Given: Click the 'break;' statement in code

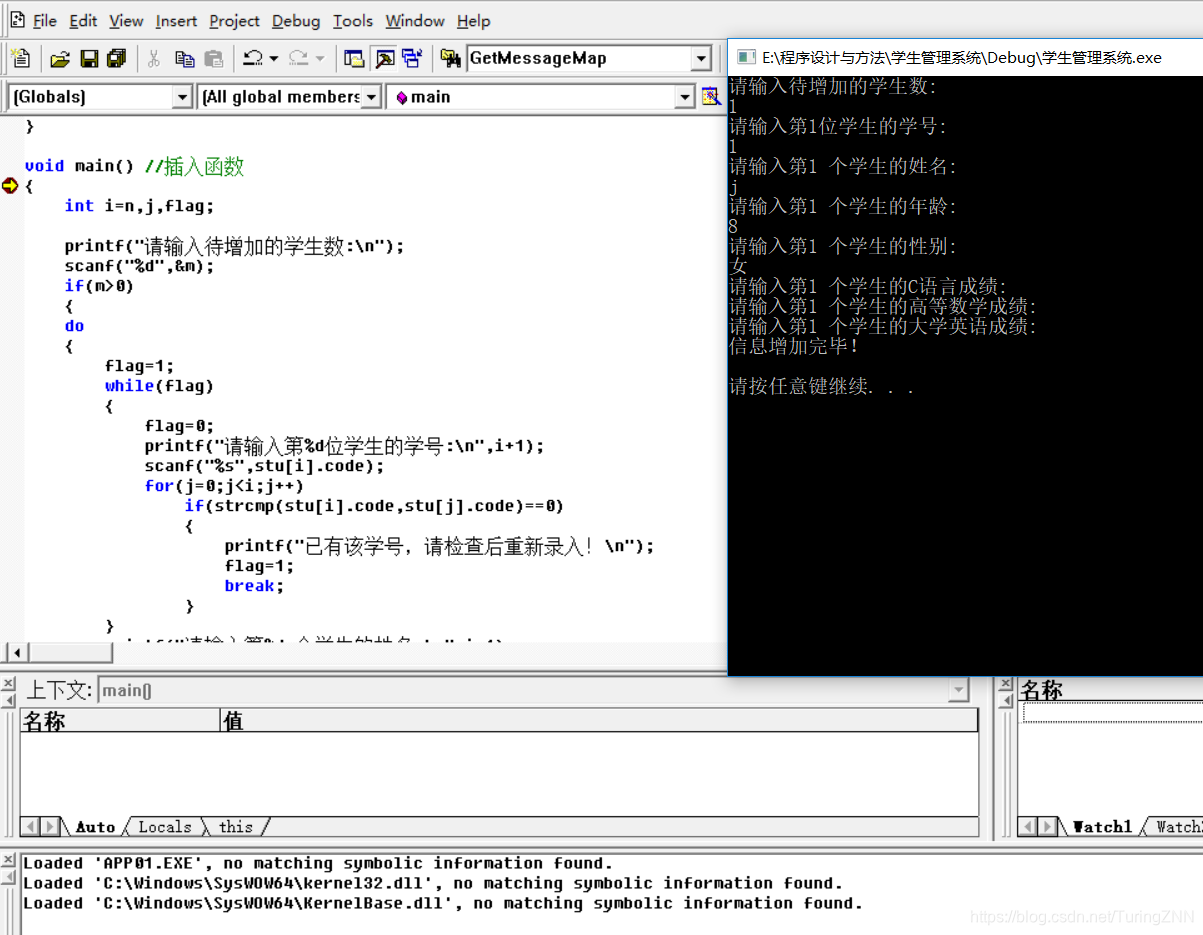Looking at the screenshot, I should (254, 586).
